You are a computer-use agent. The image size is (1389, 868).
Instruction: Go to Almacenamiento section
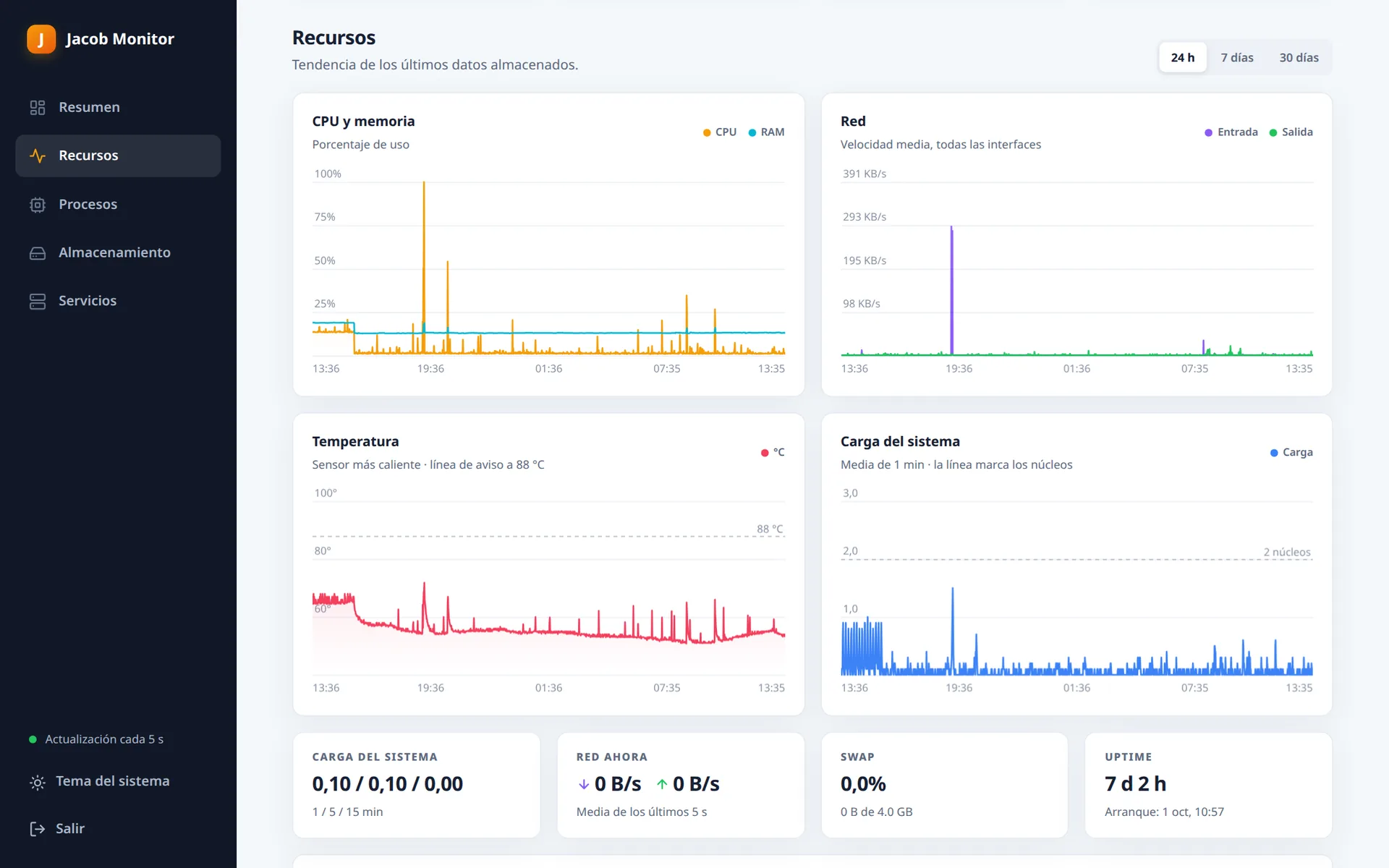tap(118, 252)
